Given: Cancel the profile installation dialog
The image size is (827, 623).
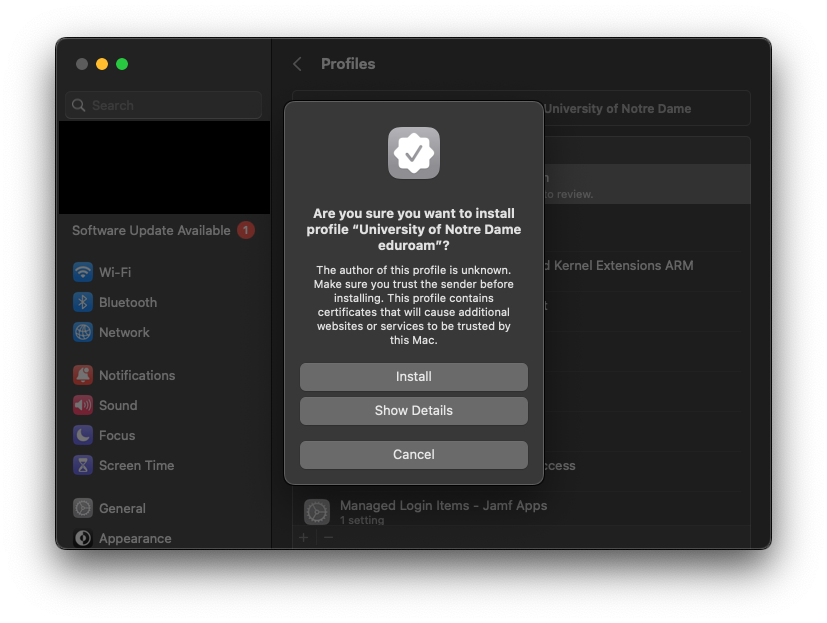Looking at the screenshot, I should click(413, 455).
